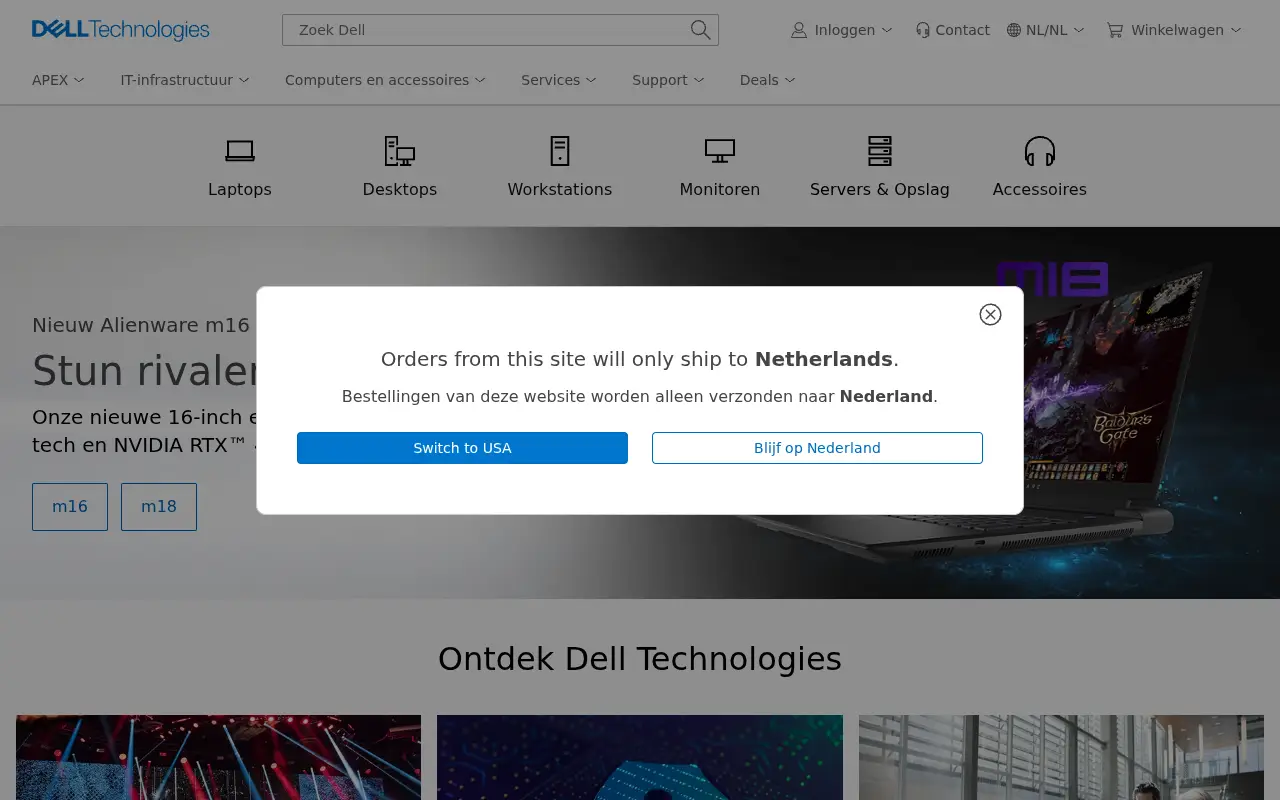
Task: Select the Servers & Opslag icon
Action: [x=880, y=151]
